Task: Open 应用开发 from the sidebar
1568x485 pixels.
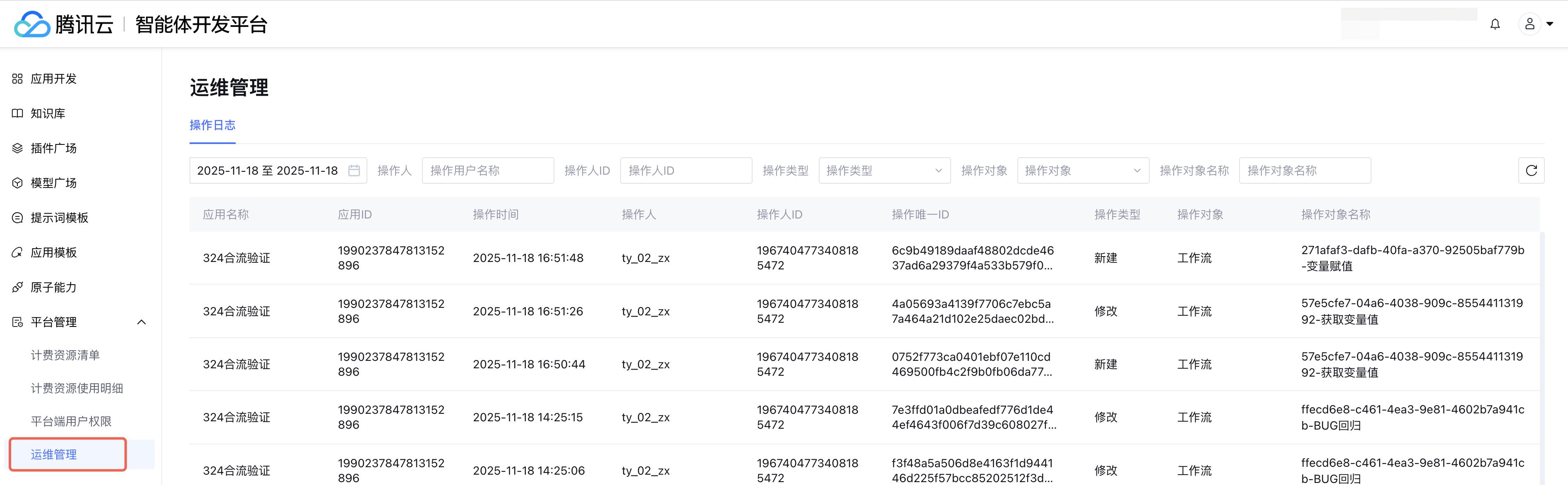Action: (x=53, y=79)
